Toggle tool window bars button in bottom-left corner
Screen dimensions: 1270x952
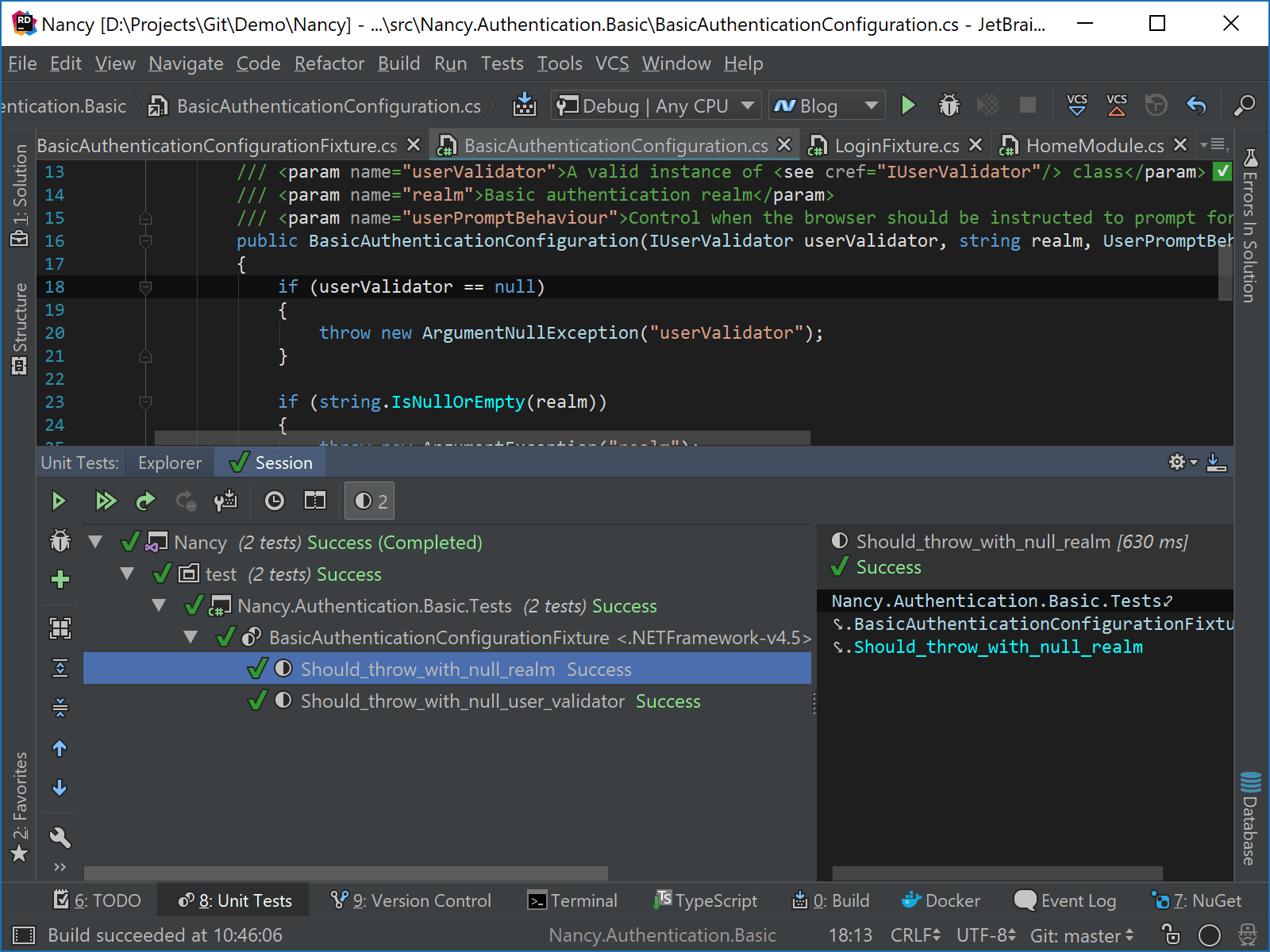(24, 935)
